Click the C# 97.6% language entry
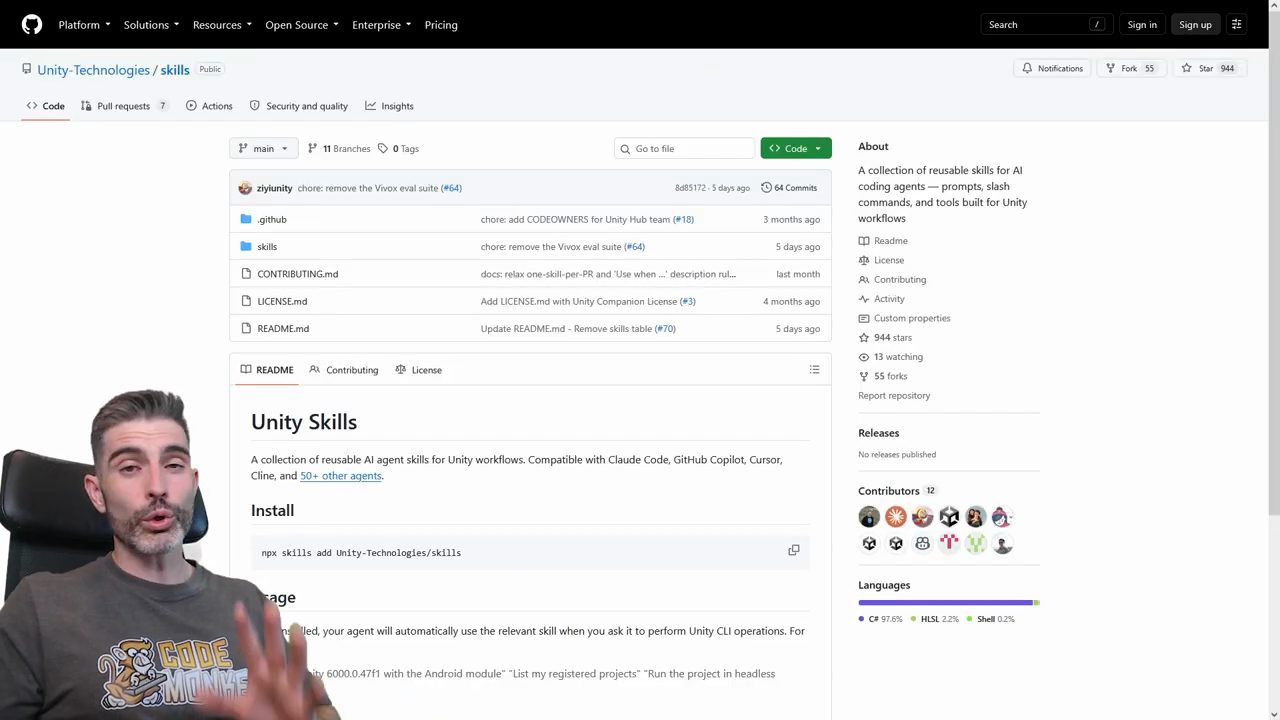Screen dimensions: 1280x720 point(880,619)
